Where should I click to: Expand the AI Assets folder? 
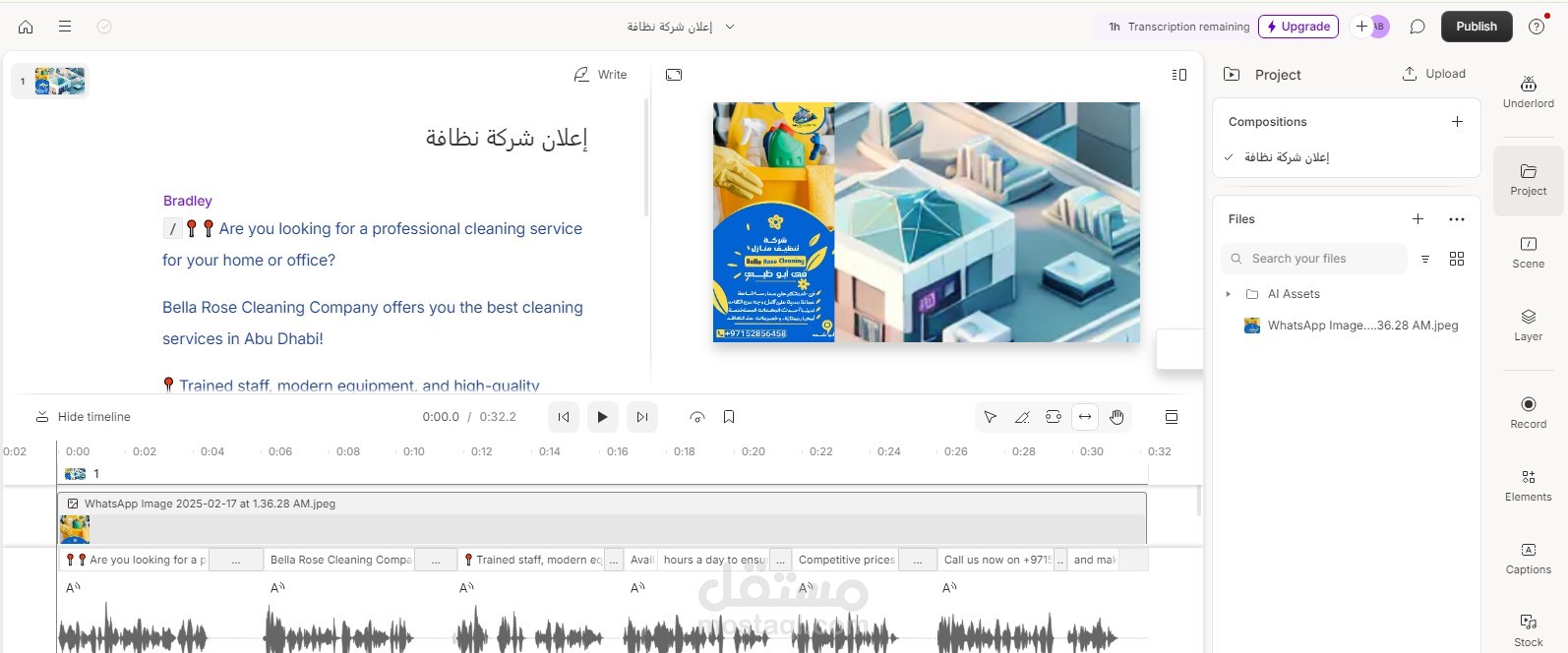click(x=1229, y=294)
